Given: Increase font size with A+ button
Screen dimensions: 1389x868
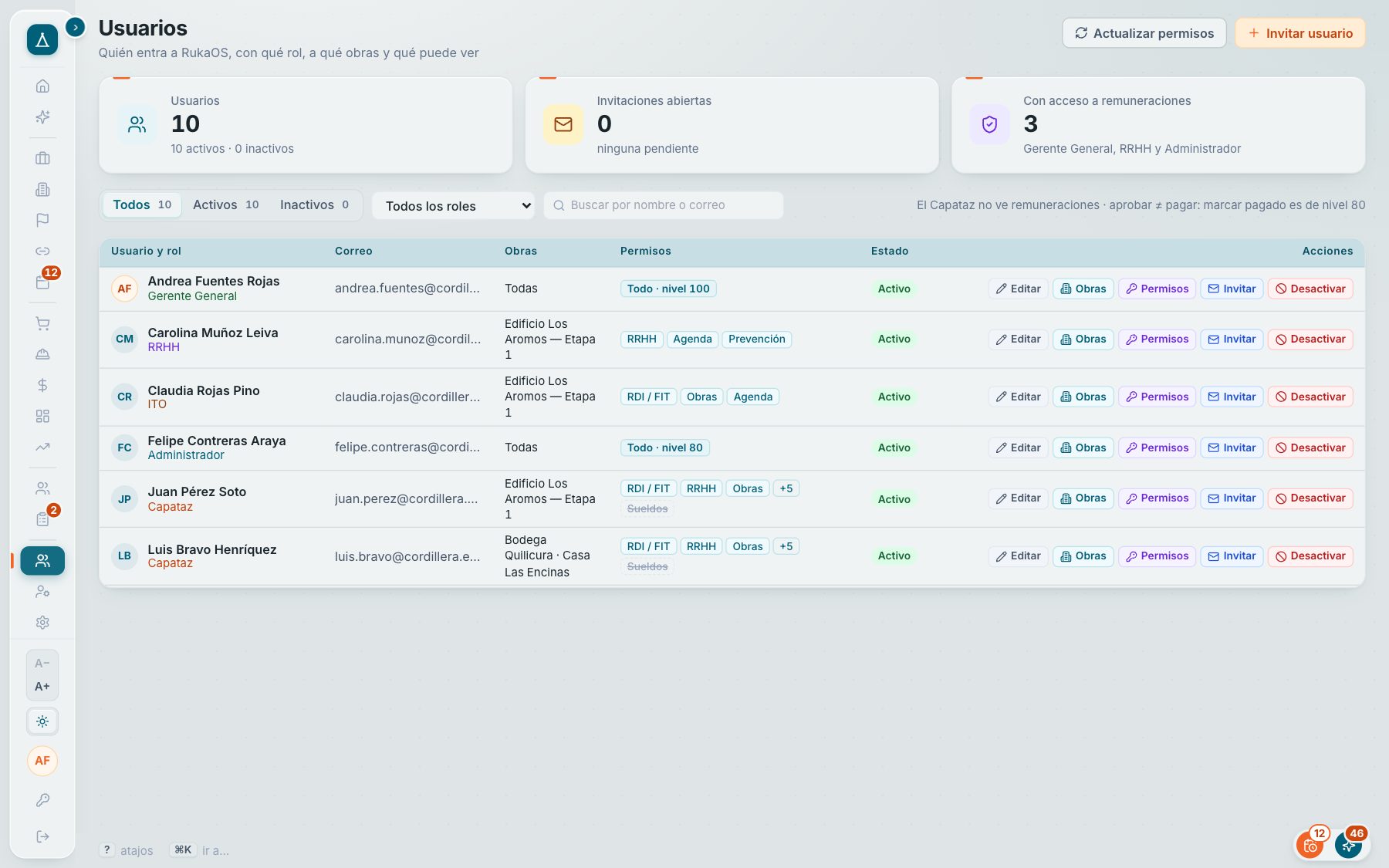Looking at the screenshot, I should pos(42,687).
